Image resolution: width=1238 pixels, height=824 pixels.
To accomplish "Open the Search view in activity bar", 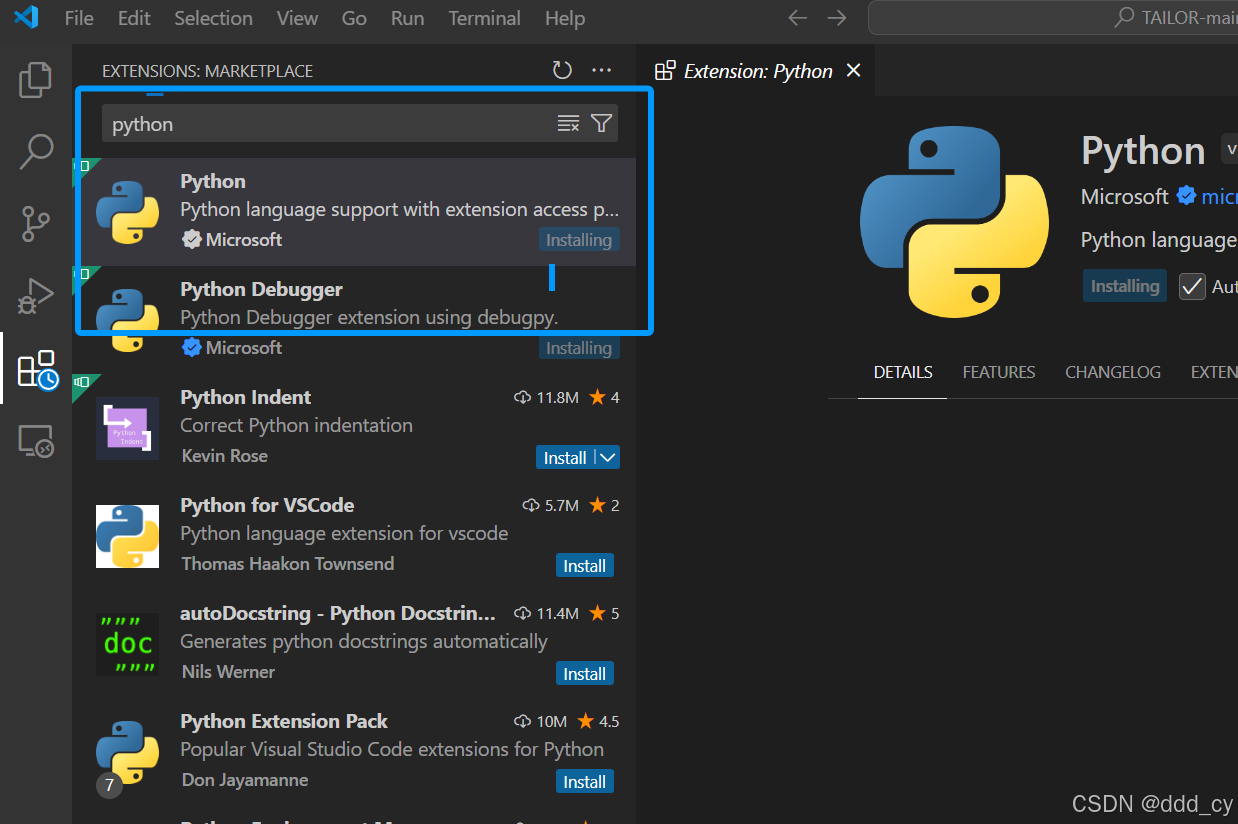I will pyautogui.click(x=35, y=151).
